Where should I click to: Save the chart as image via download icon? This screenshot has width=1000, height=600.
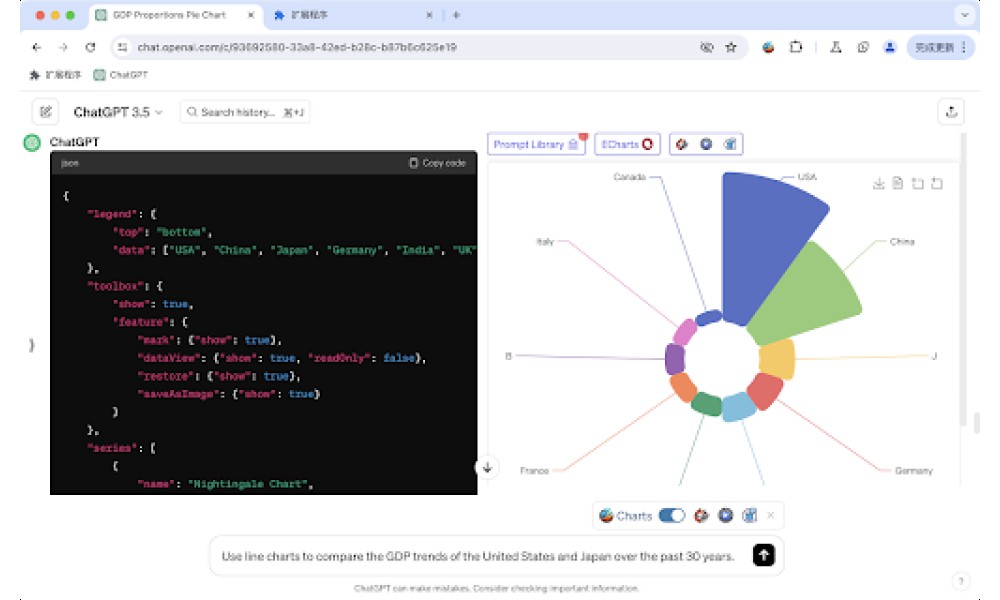point(879,184)
